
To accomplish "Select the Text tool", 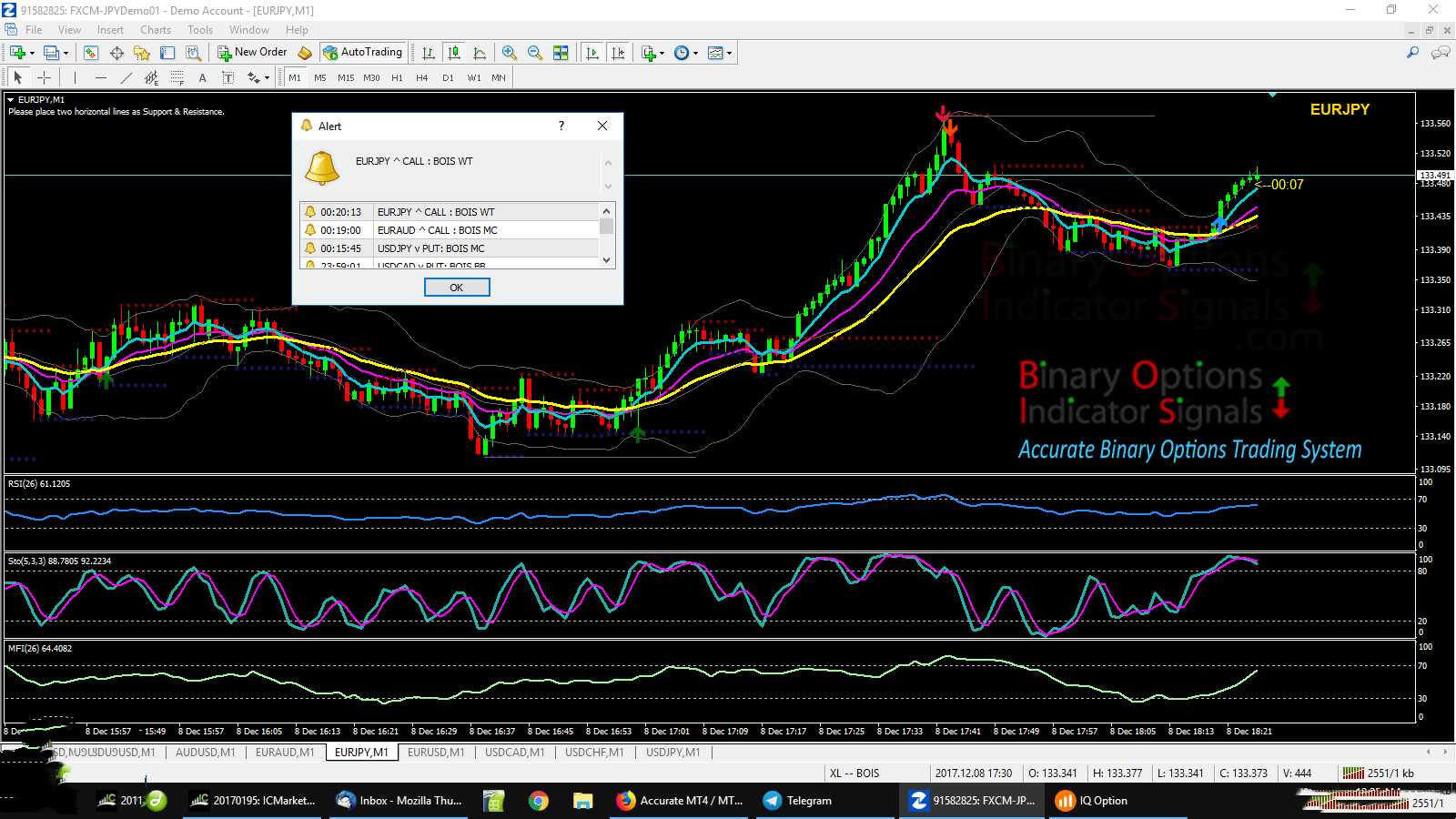I will click(x=202, y=77).
